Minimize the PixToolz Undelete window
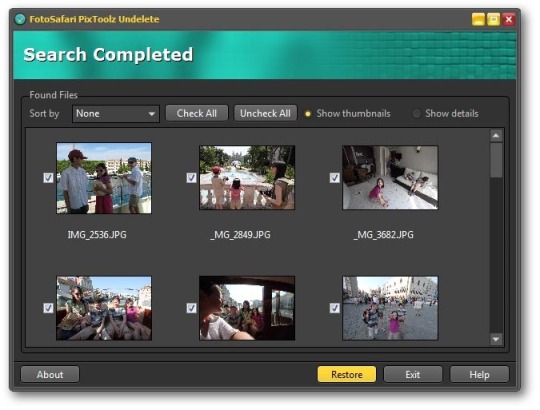The height and width of the screenshot is (410, 540). [x=478, y=19]
